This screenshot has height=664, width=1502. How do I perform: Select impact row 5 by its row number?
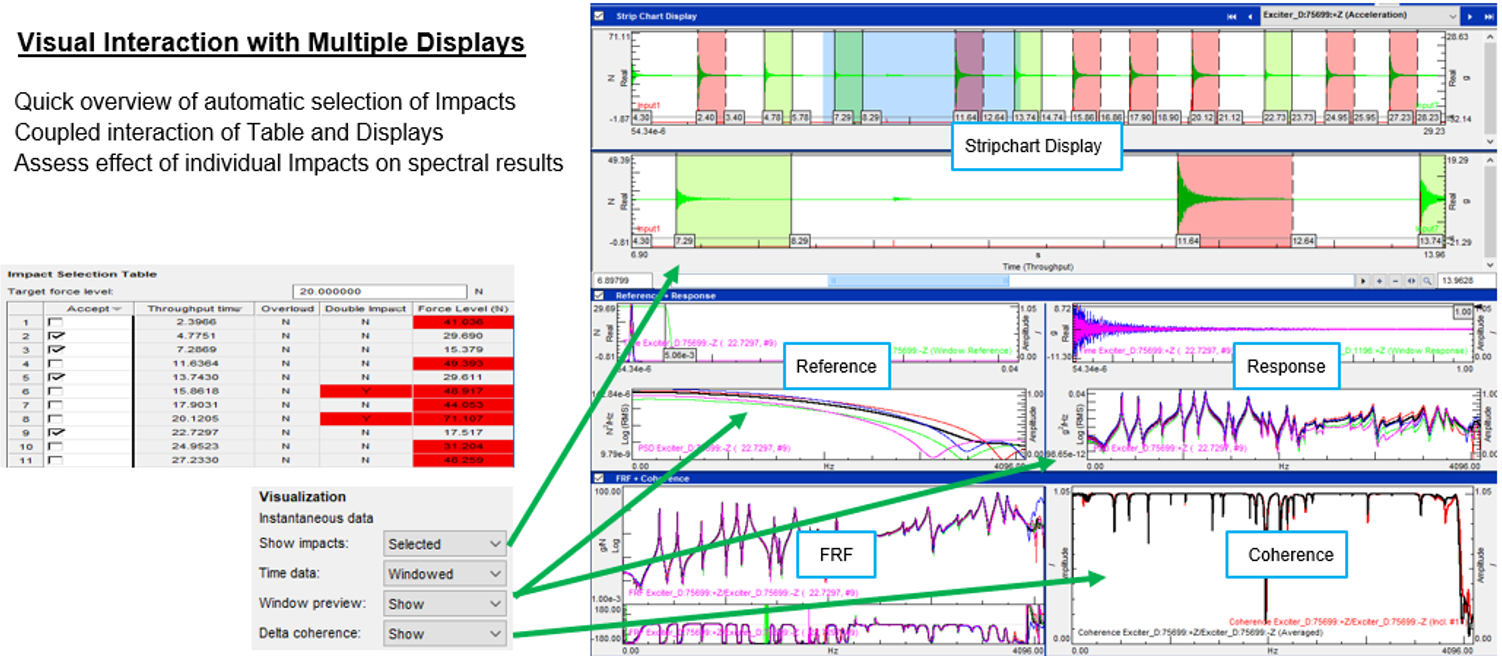[23, 378]
